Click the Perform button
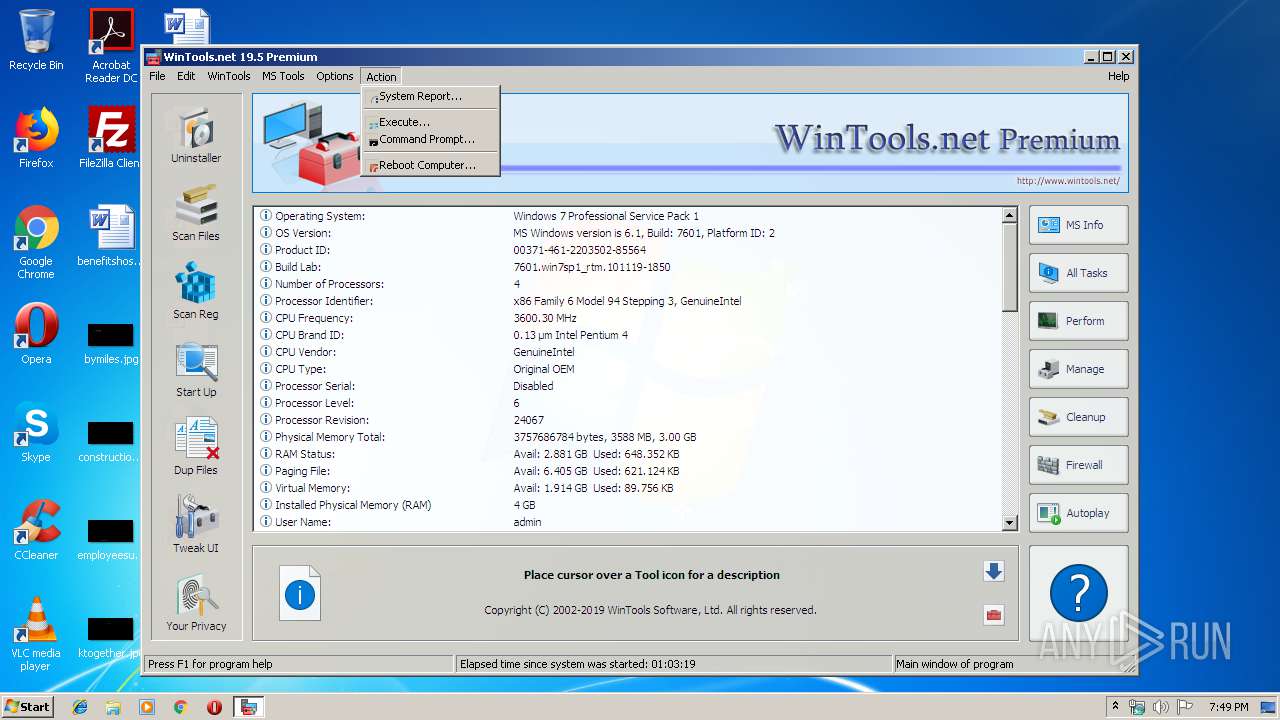1280x720 pixels. click(1079, 321)
